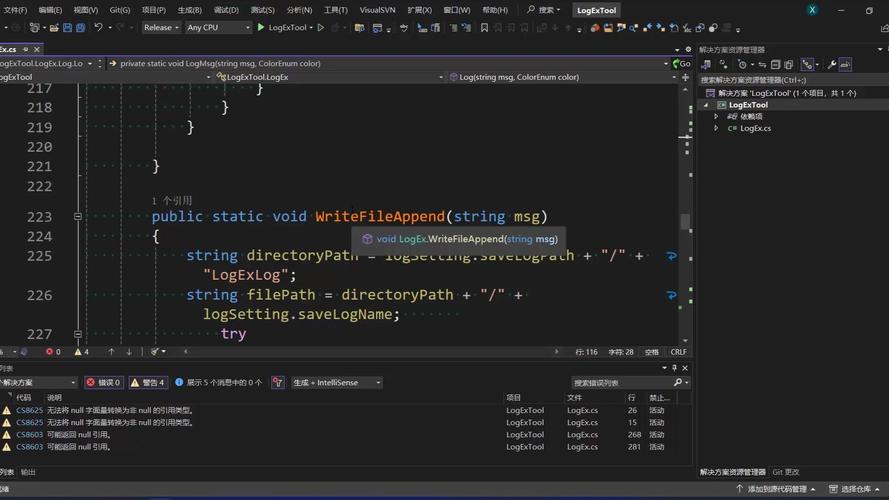Click the CRLF line ending indicator
This screenshot has height=500, width=889.
pos(678,352)
